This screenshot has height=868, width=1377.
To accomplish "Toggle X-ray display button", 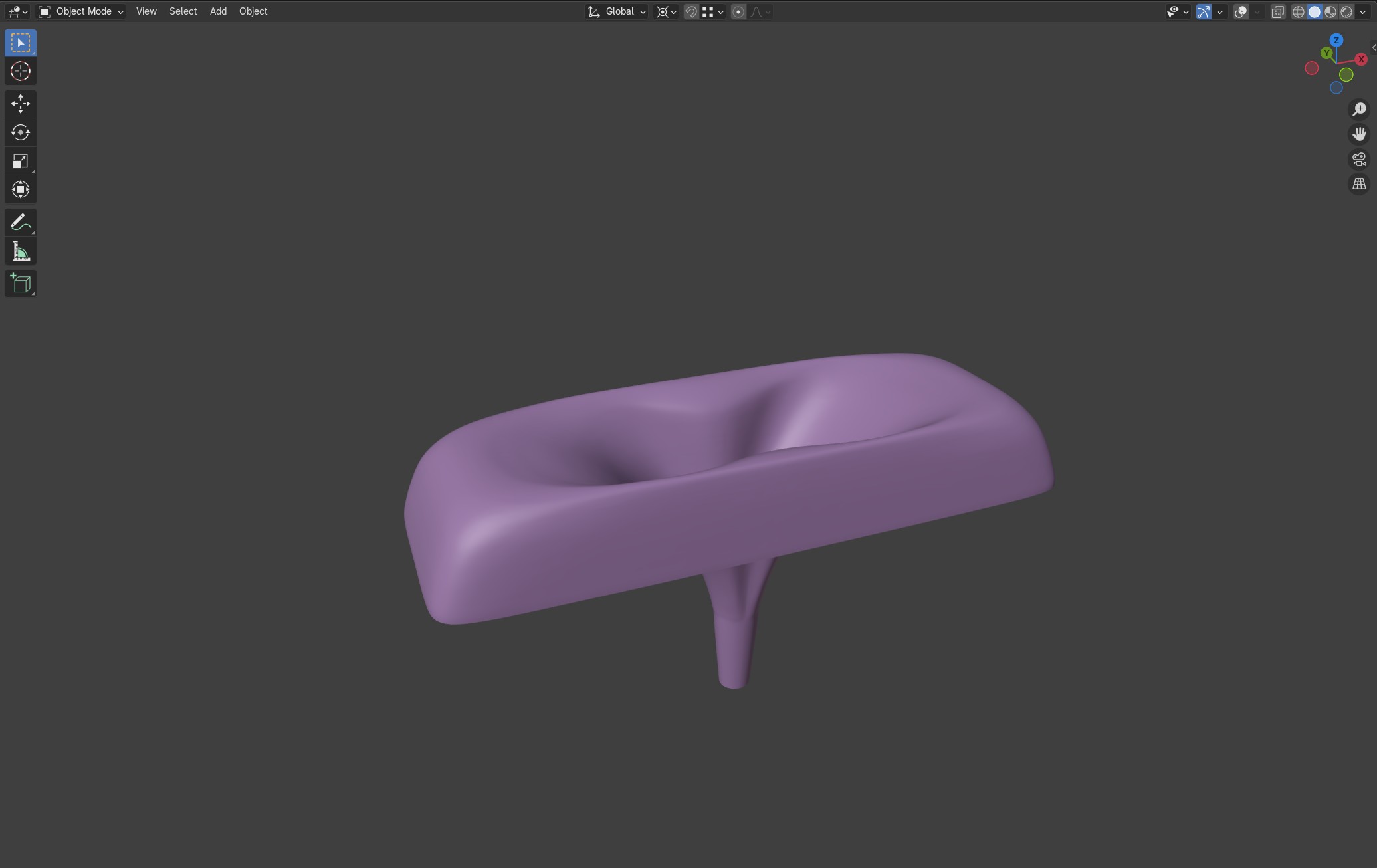I will (1277, 11).
